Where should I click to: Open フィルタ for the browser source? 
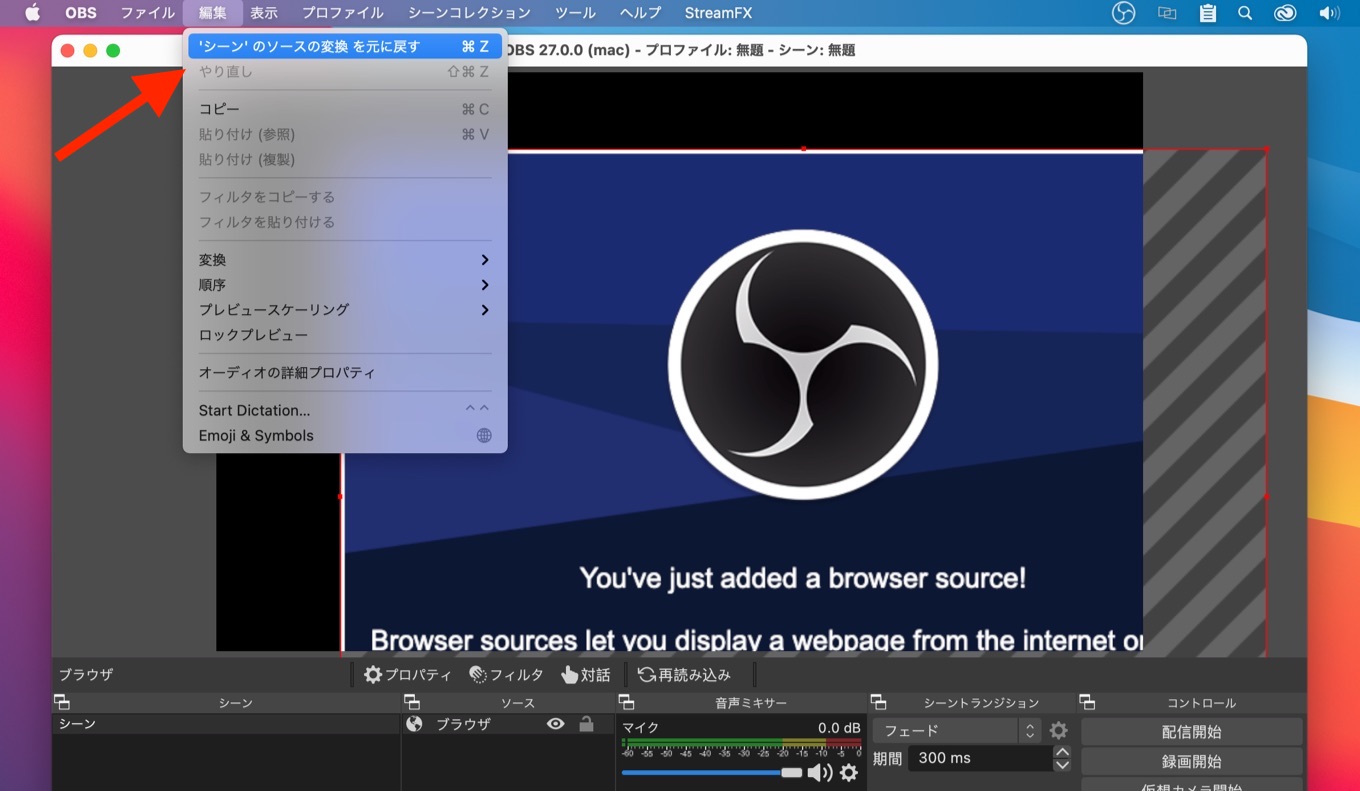click(506, 675)
